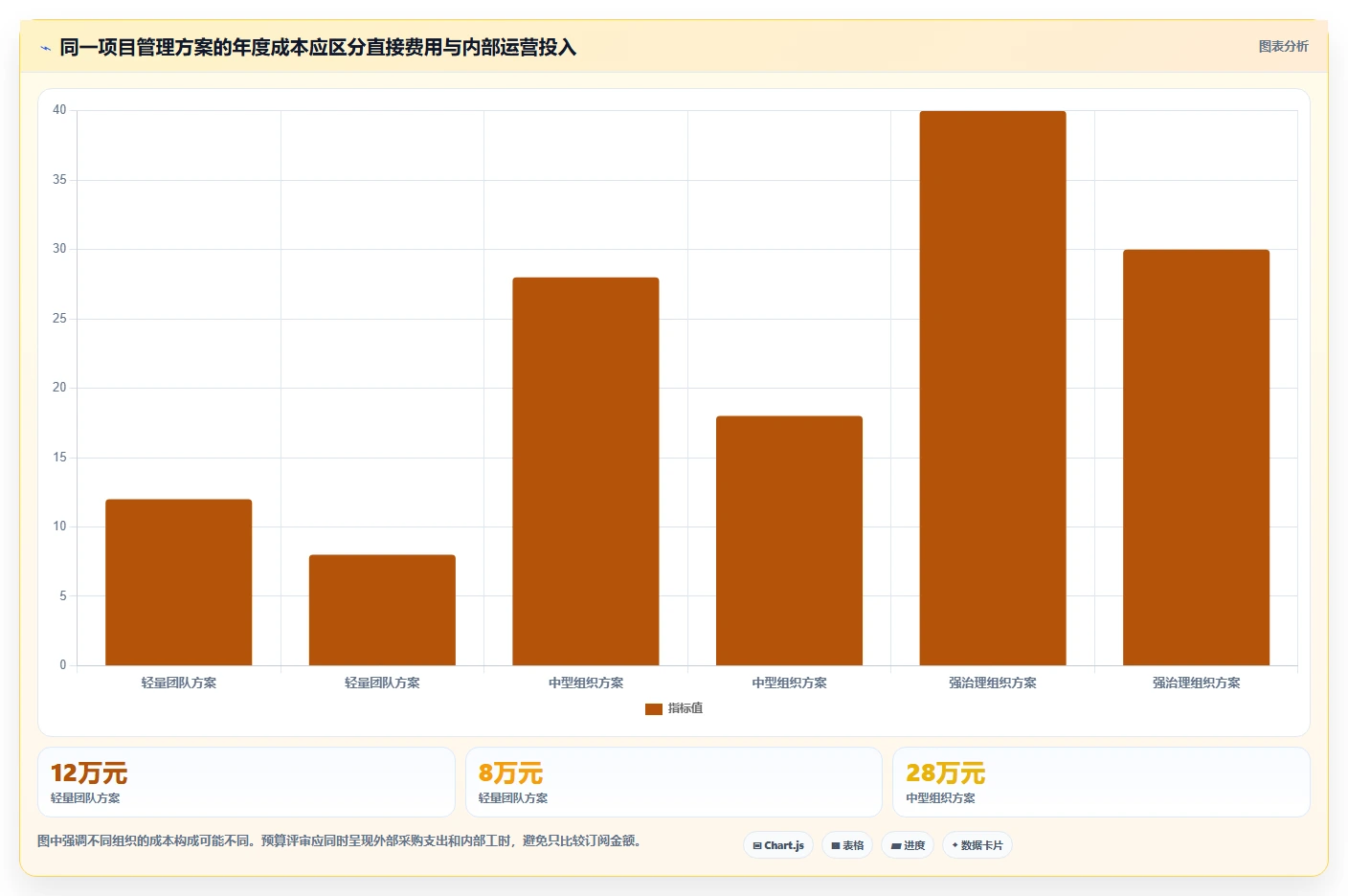The height and width of the screenshot is (896, 1348).
Task: Open the 28万元 data card
Action: [x=1101, y=782]
